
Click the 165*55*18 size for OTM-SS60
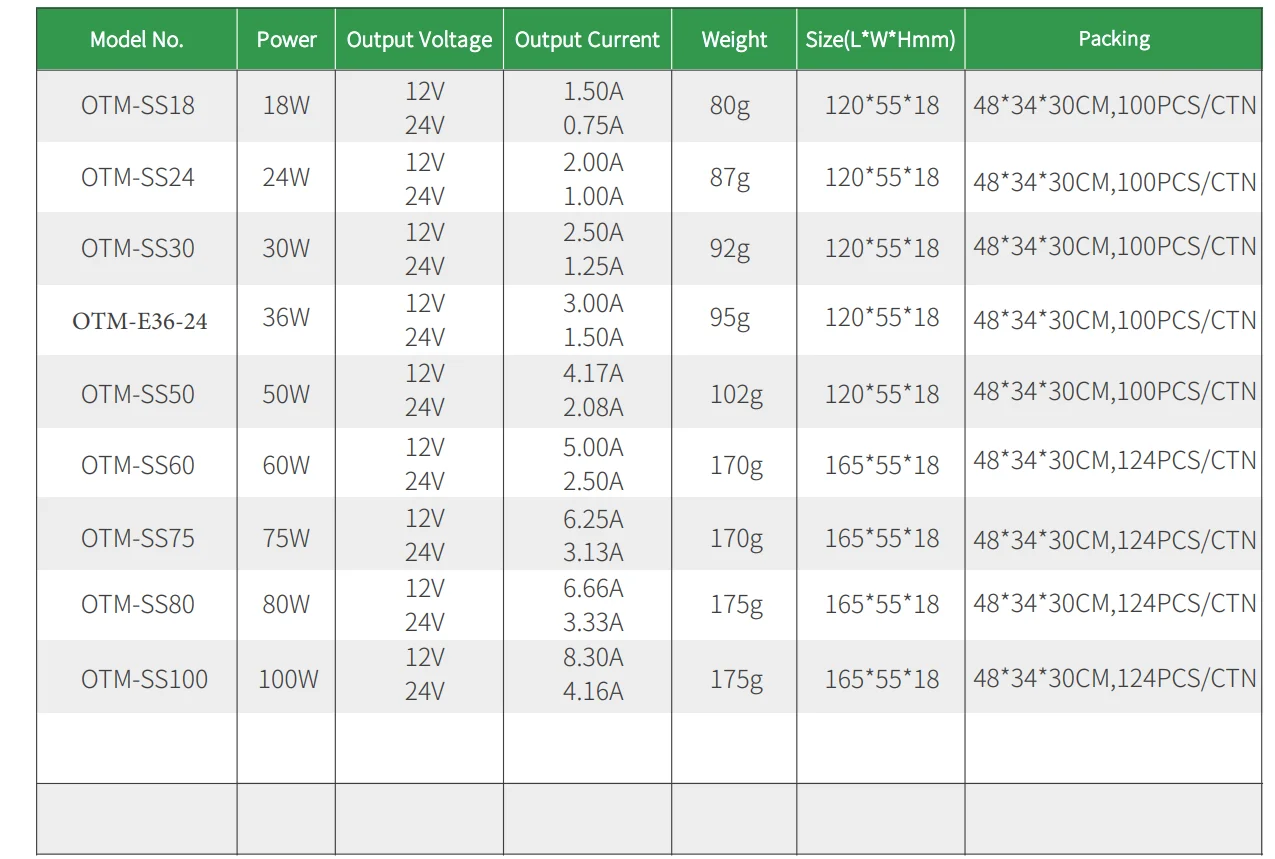point(878,464)
